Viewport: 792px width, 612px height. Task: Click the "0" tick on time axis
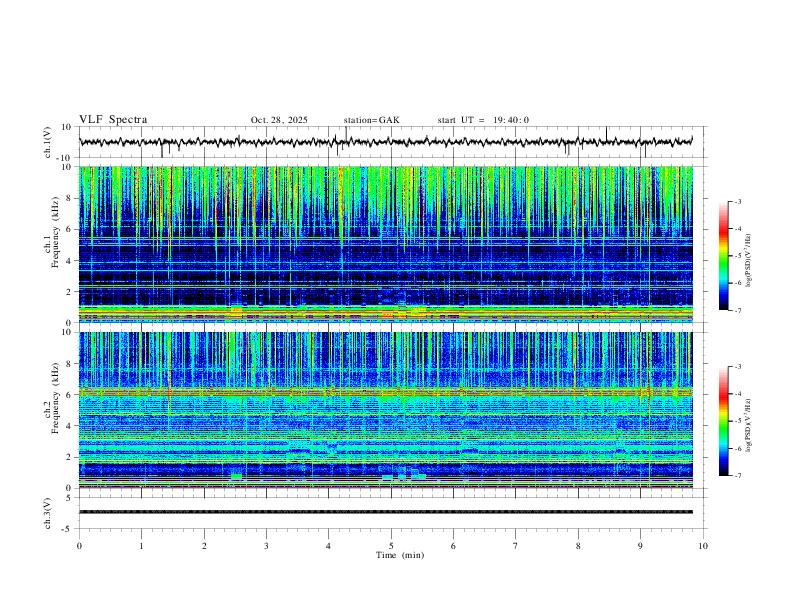click(79, 546)
